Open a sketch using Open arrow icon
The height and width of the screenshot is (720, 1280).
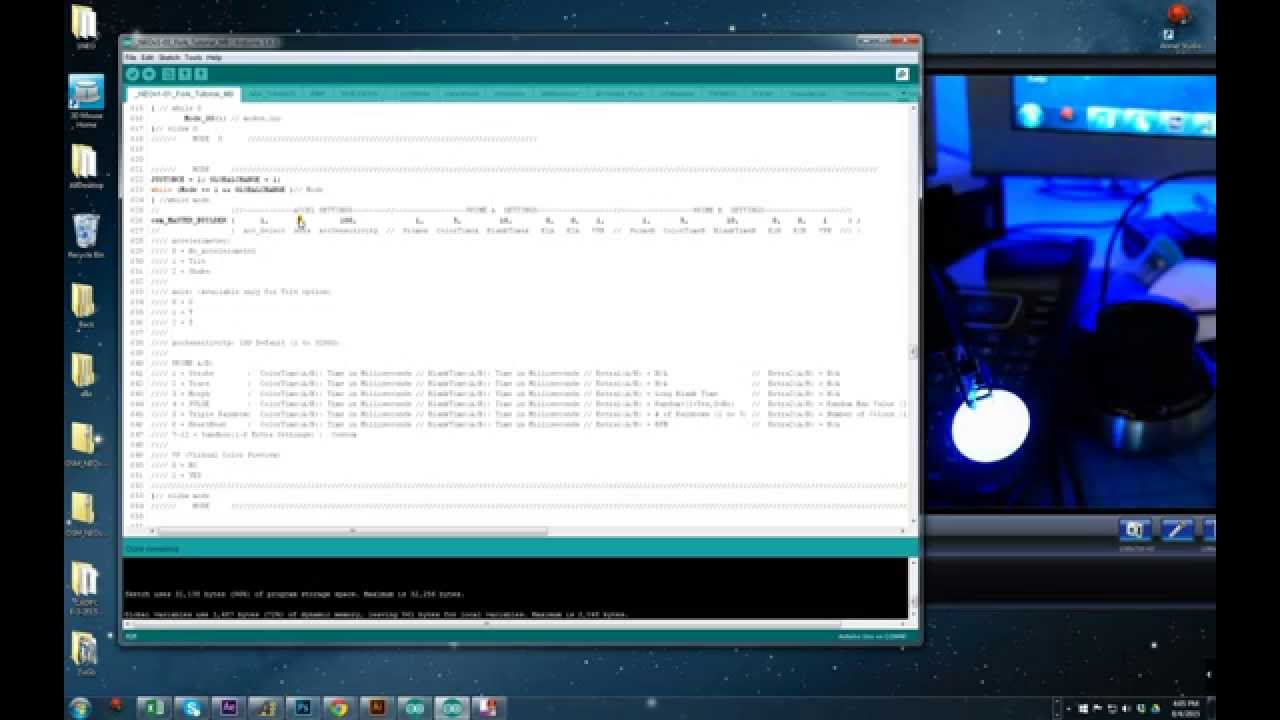[x=185, y=74]
